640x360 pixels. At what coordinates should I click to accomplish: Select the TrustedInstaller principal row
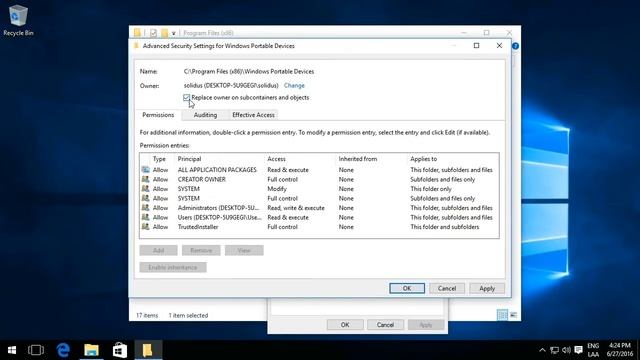pos(319,227)
